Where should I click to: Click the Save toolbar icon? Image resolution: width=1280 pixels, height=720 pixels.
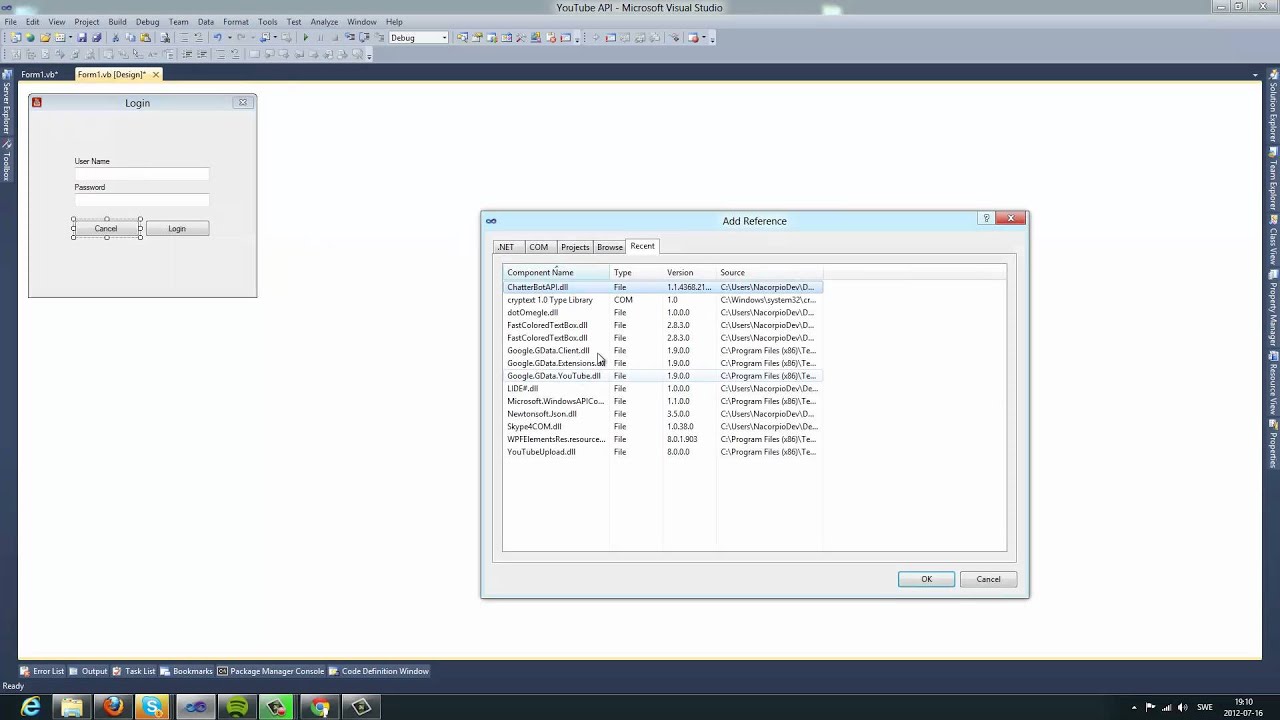[82, 38]
